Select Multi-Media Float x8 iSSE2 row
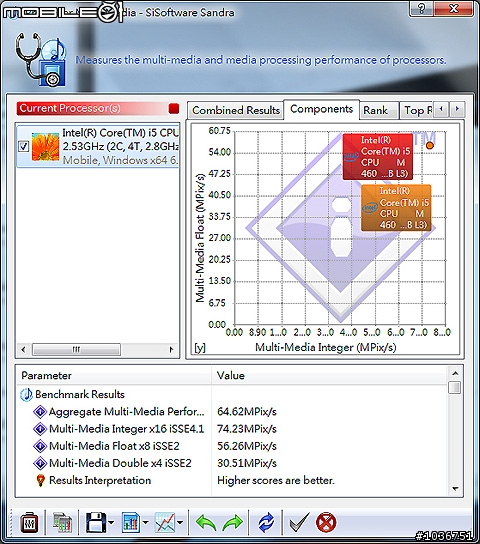480x544 pixels. pyautogui.click(x=232, y=446)
